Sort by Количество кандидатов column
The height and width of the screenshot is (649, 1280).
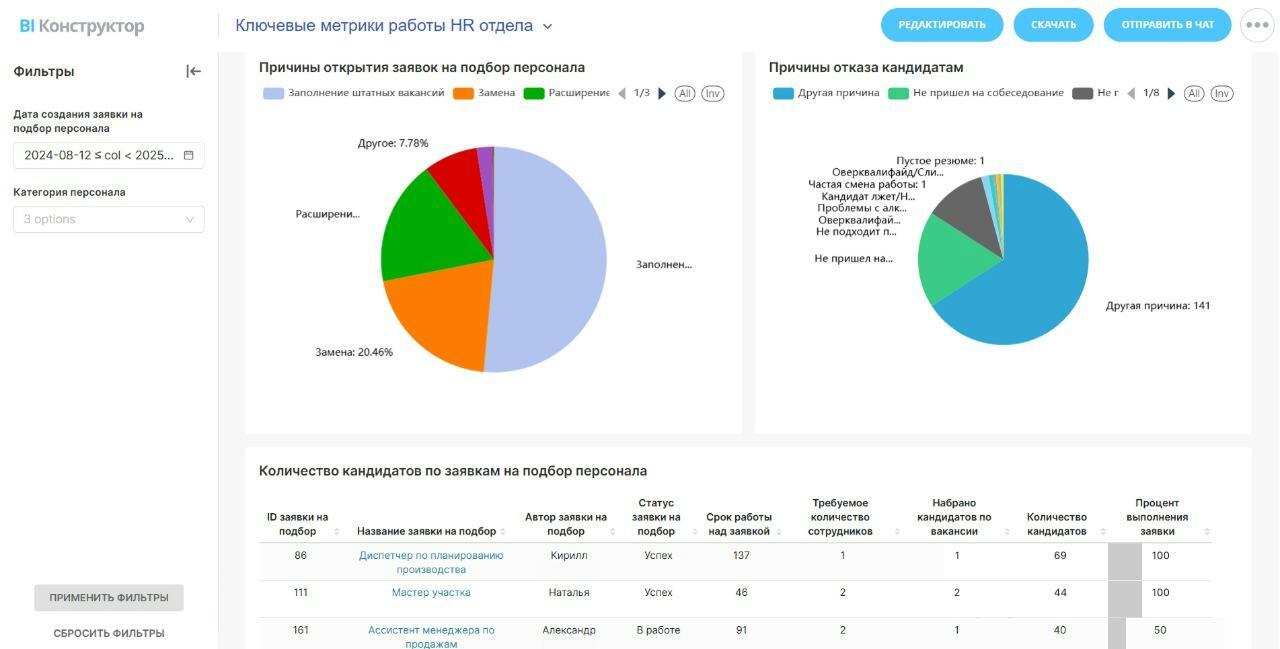(1103, 531)
